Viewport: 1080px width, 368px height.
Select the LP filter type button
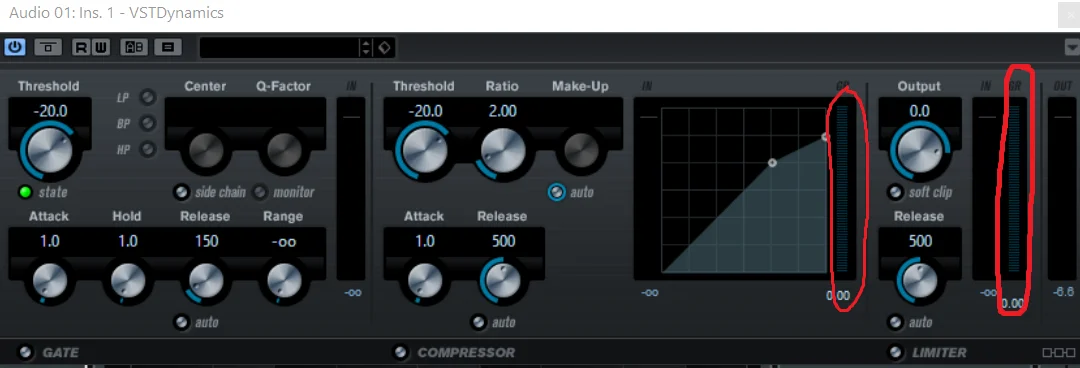point(147,98)
